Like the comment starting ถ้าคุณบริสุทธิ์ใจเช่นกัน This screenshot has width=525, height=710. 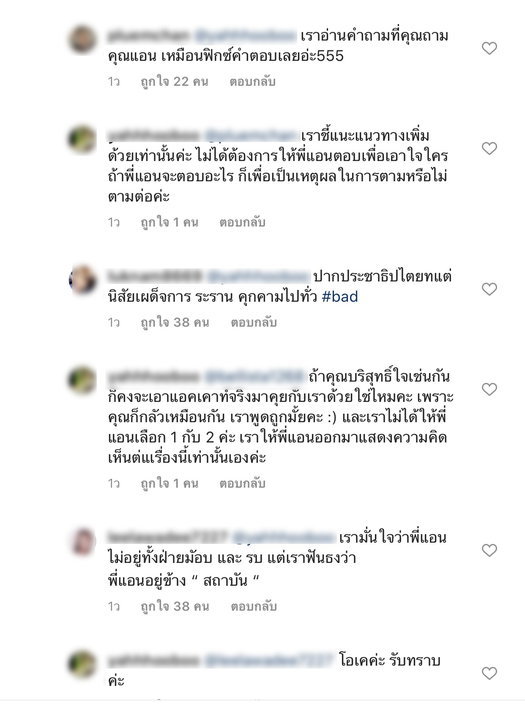(x=489, y=389)
